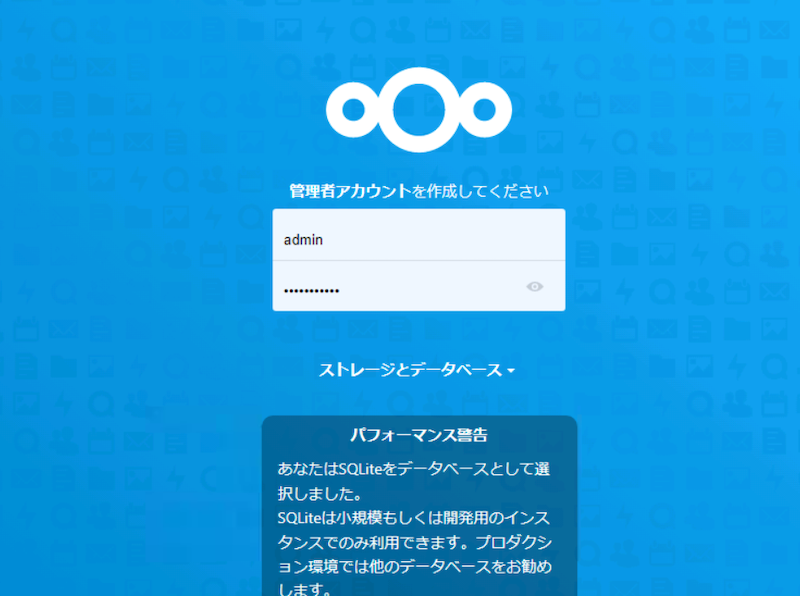Screen dimensions: 800x596
Task: Click the タンスでのみ利用できます line
Action: point(415,542)
